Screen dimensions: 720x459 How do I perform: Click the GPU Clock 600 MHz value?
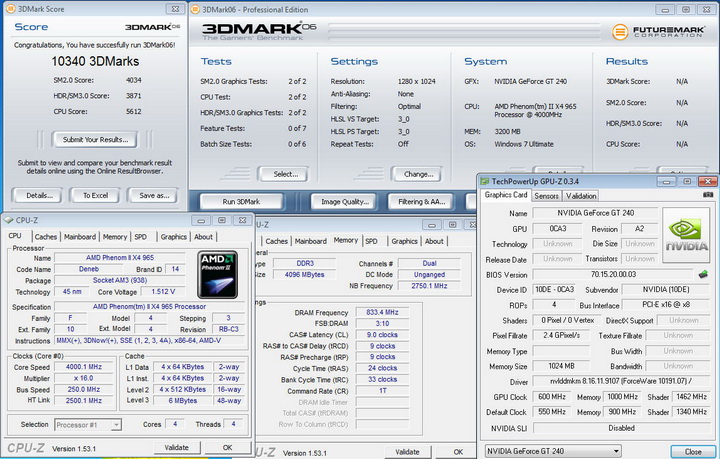pos(552,397)
